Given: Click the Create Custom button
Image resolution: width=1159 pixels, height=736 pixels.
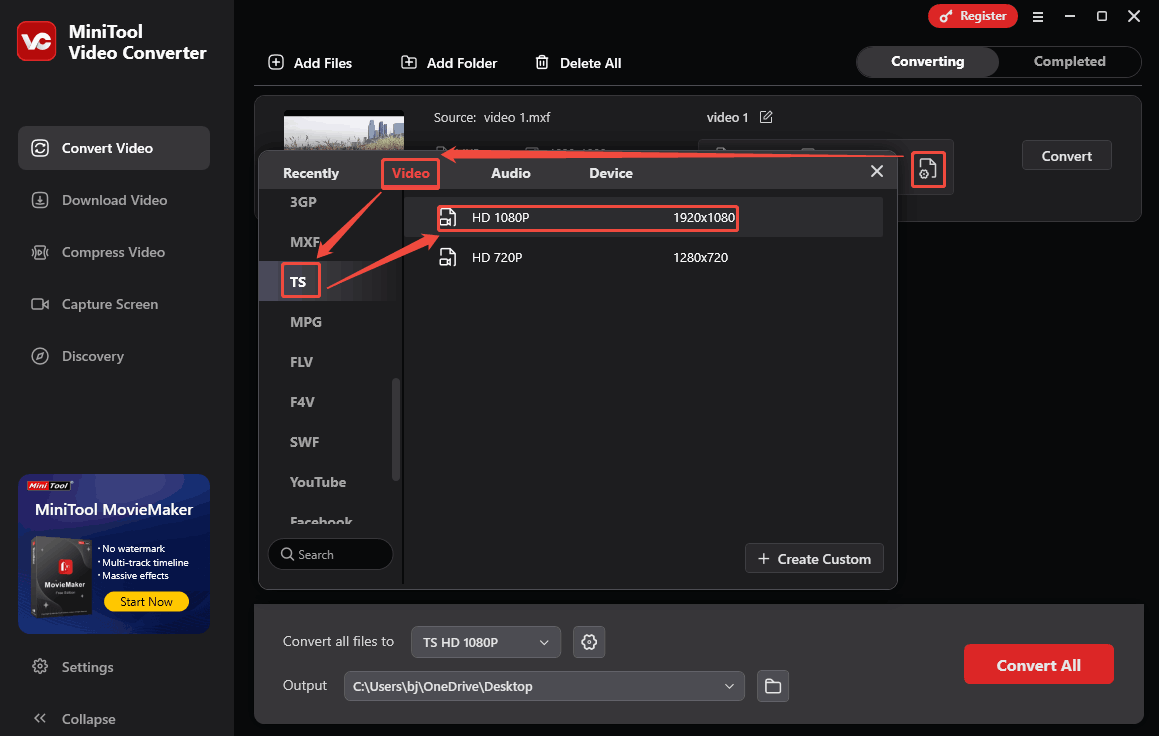Looking at the screenshot, I should (815, 559).
